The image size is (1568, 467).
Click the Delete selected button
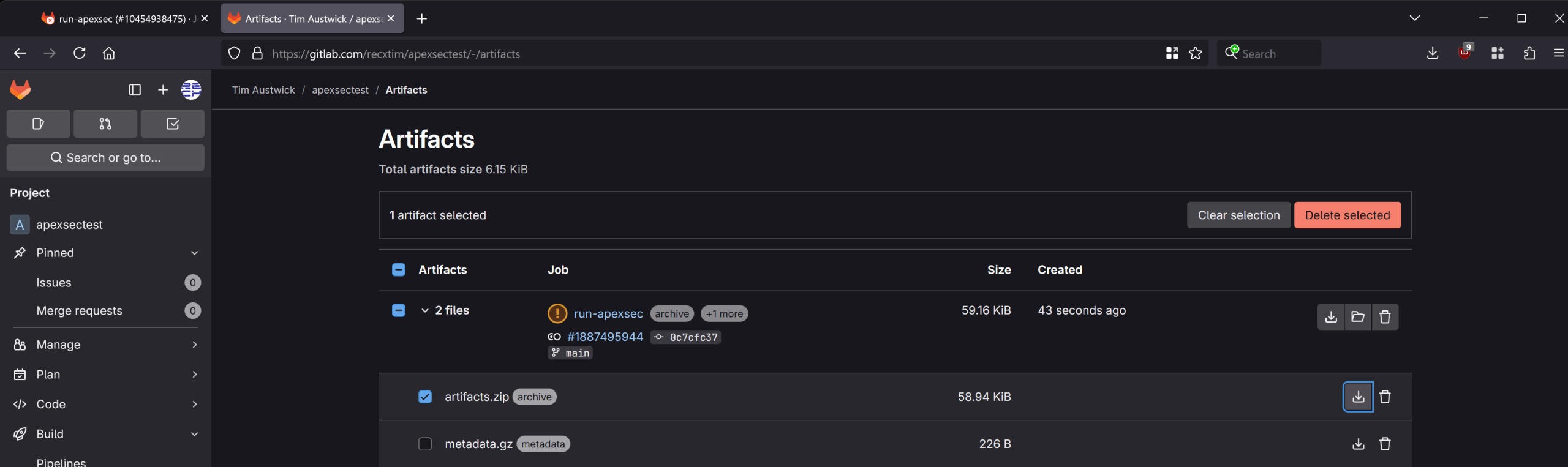pos(1347,215)
